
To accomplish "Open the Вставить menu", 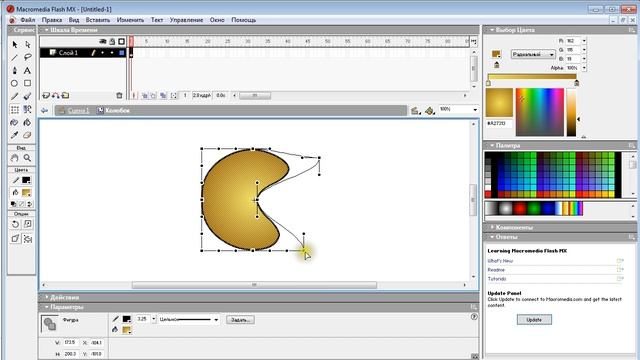I will click(x=98, y=20).
